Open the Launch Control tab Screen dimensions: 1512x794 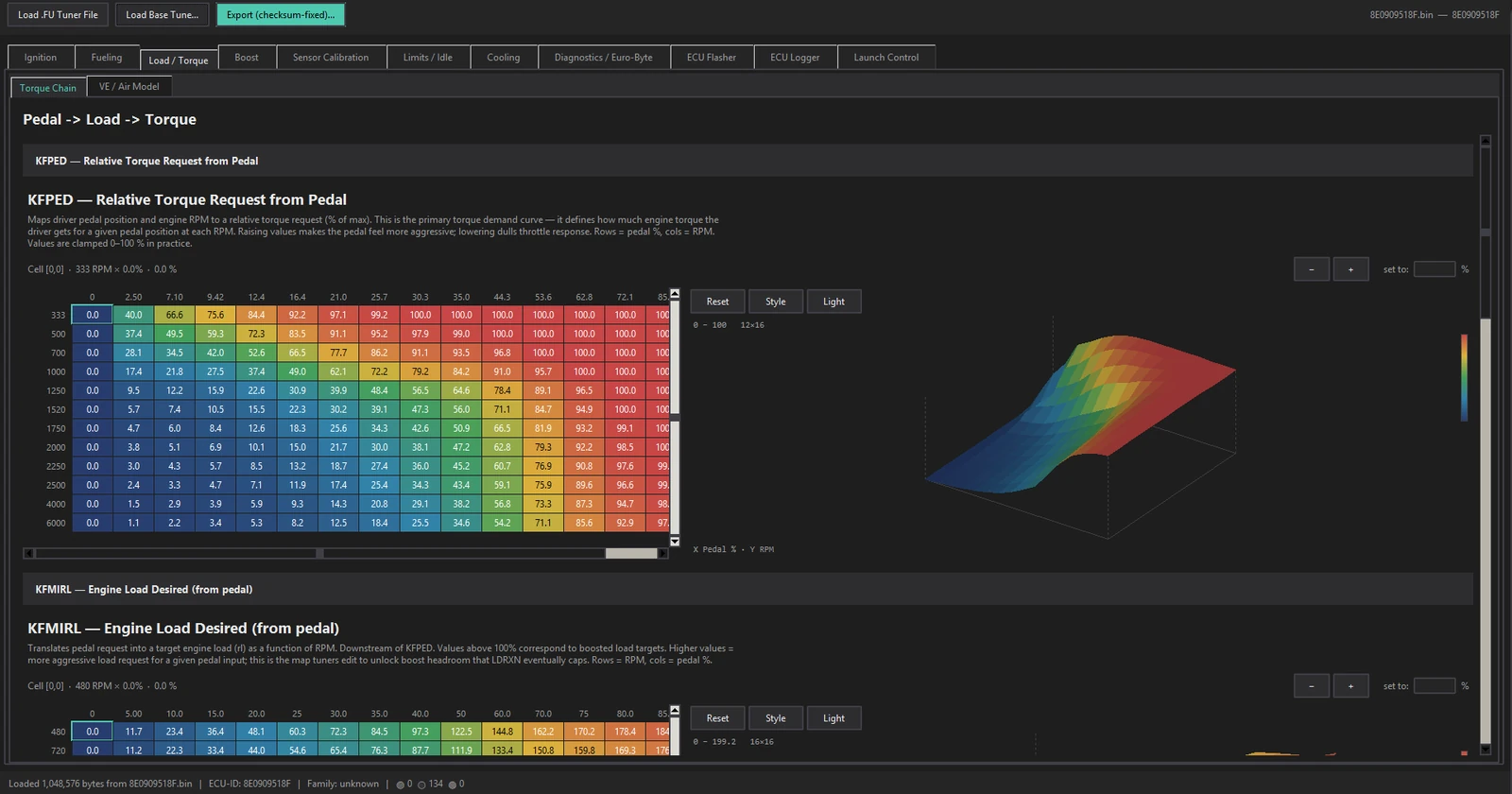(886, 58)
